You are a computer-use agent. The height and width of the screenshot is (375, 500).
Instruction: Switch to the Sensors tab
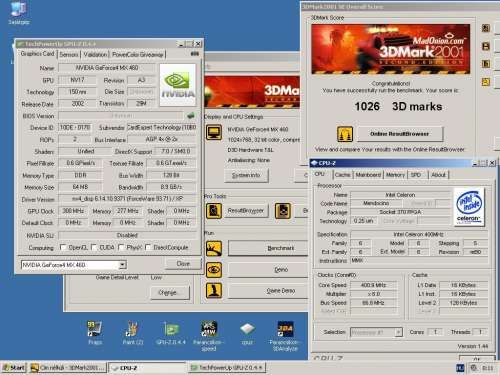click(x=69, y=54)
